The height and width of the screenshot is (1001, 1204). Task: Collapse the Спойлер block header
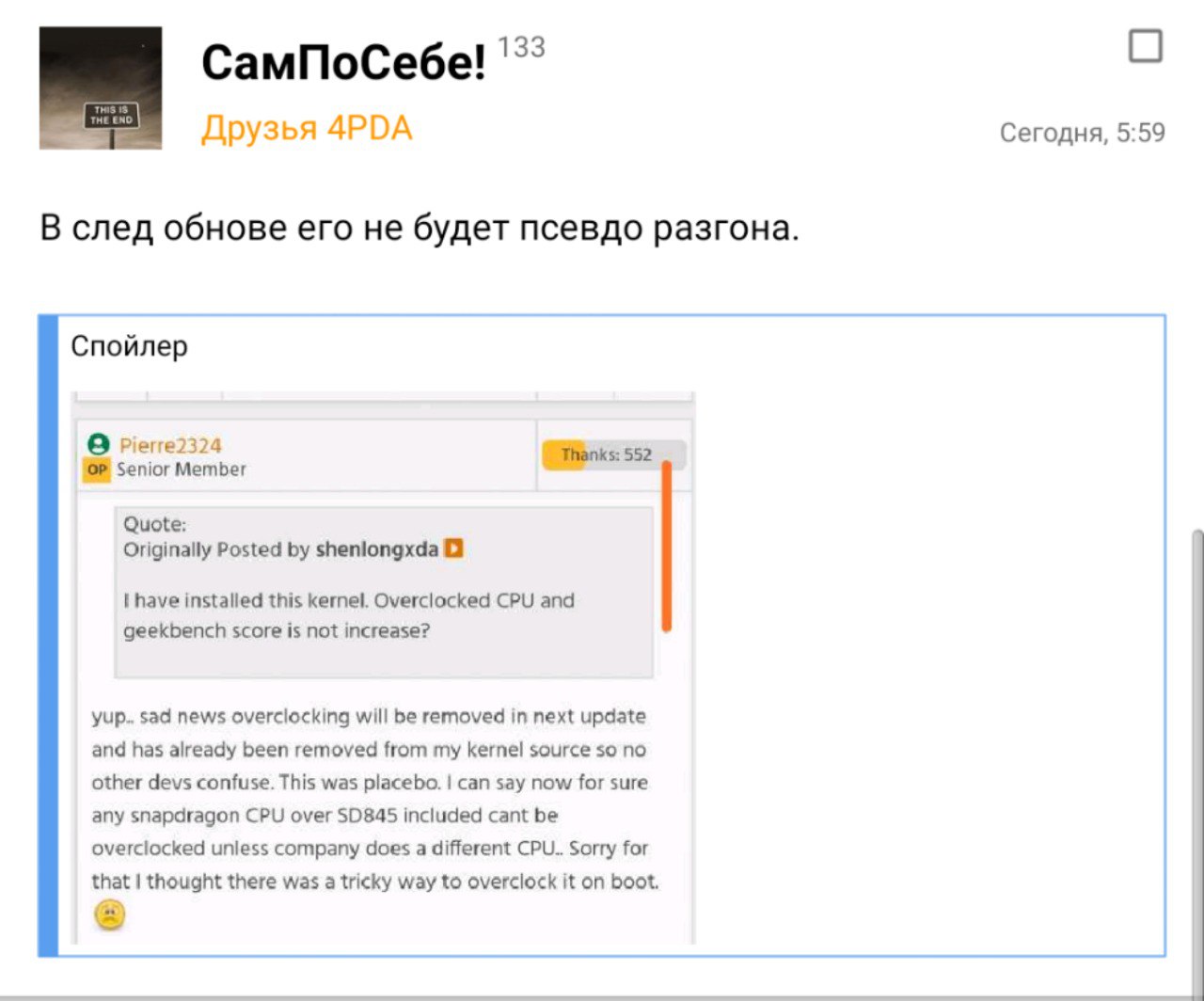click(130, 346)
